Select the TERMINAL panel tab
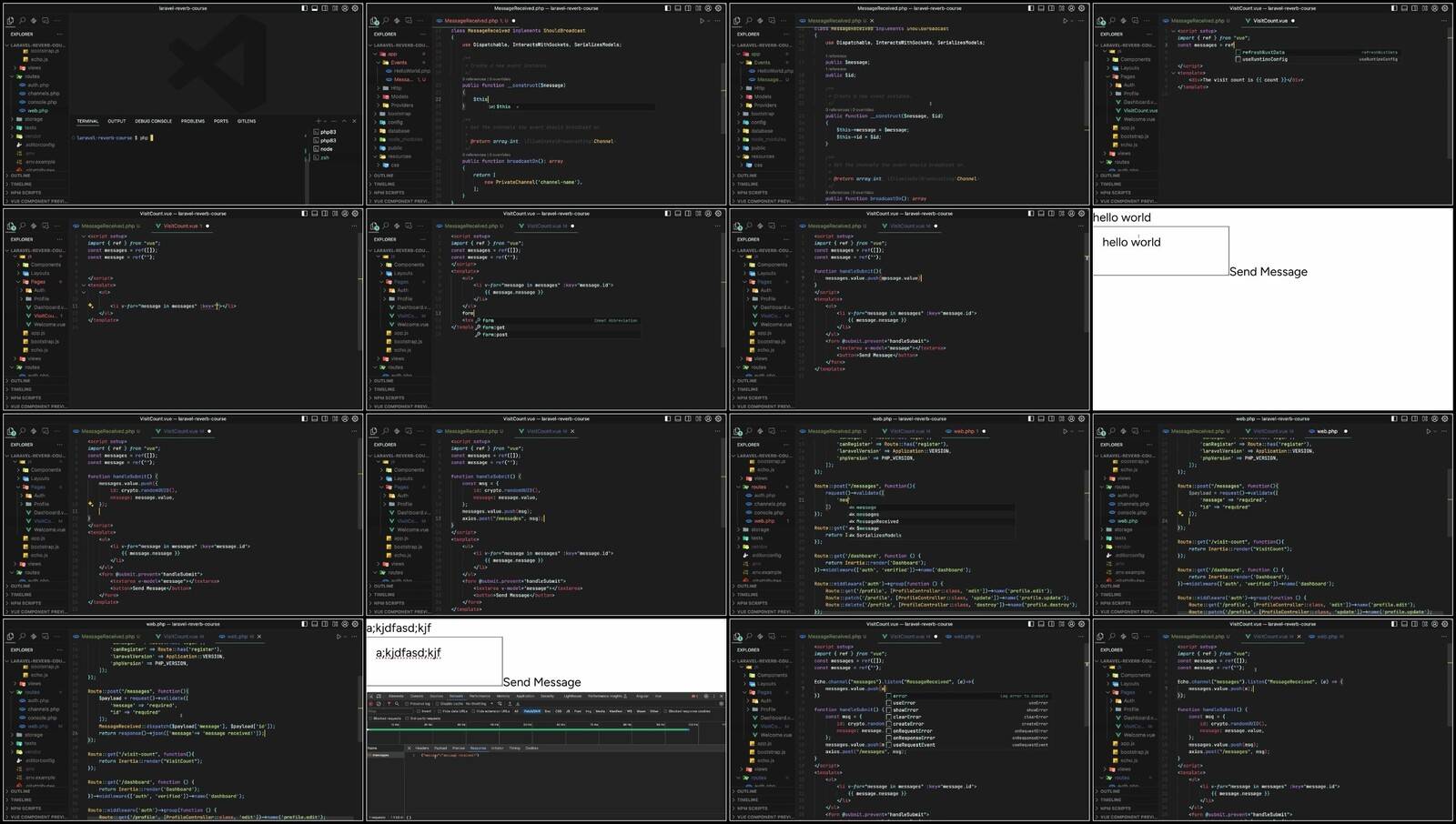1456x824 pixels. (x=87, y=121)
